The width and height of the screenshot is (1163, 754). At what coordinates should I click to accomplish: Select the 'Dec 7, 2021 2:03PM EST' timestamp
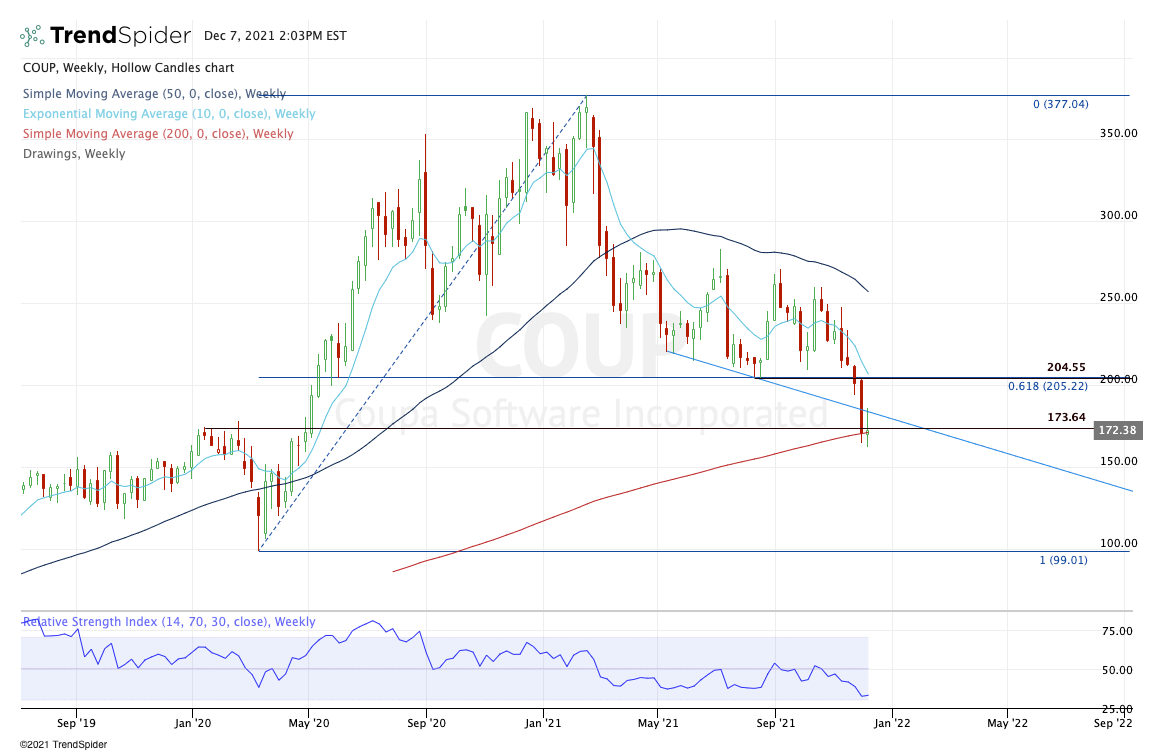(x=275, y=36)
